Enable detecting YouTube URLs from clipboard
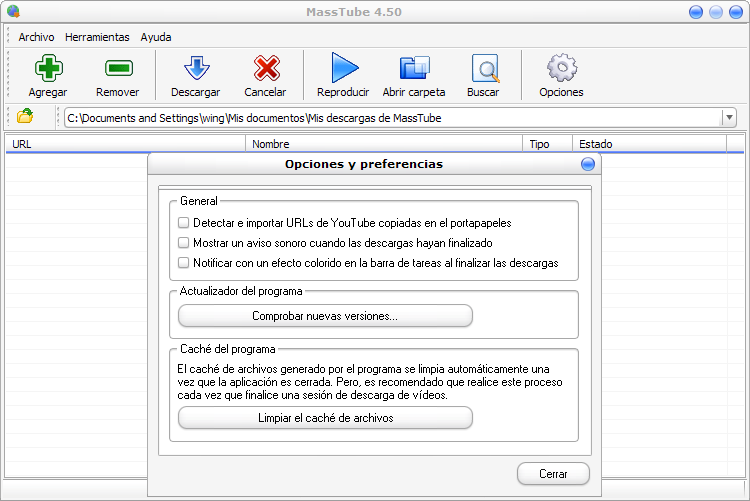 point(183,223)
